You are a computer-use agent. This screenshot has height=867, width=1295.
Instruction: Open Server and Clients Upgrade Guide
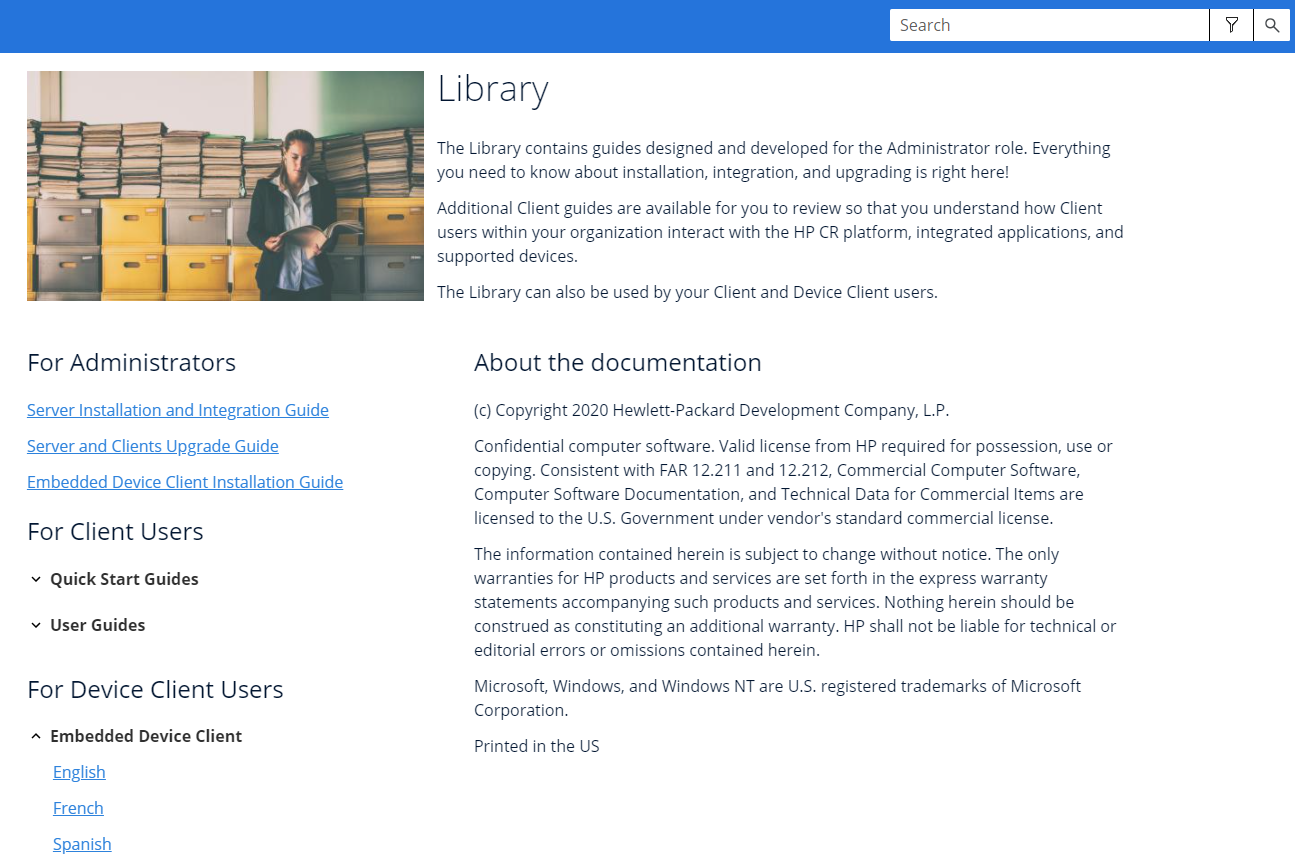153,446
